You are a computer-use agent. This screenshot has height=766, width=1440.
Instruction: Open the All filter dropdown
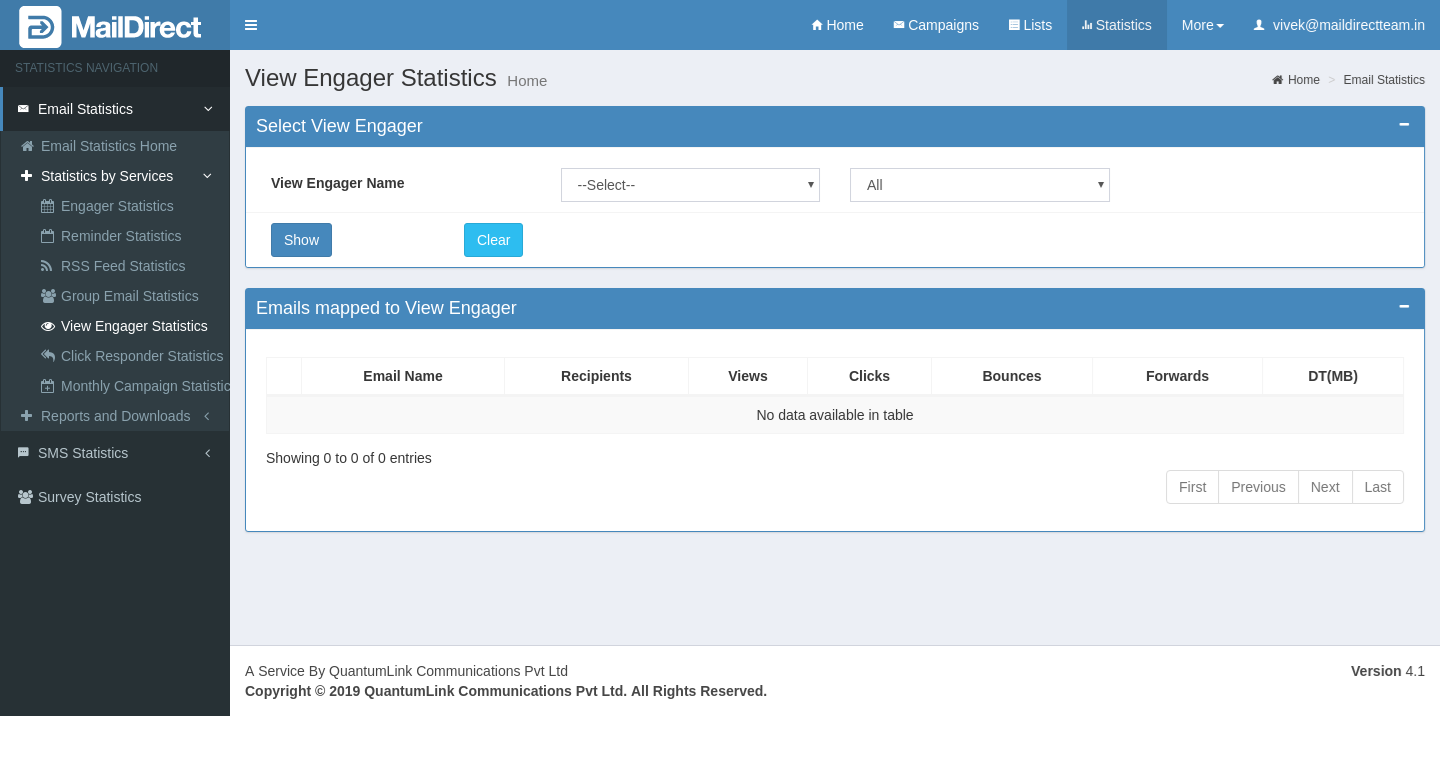(x=979, y=185)
